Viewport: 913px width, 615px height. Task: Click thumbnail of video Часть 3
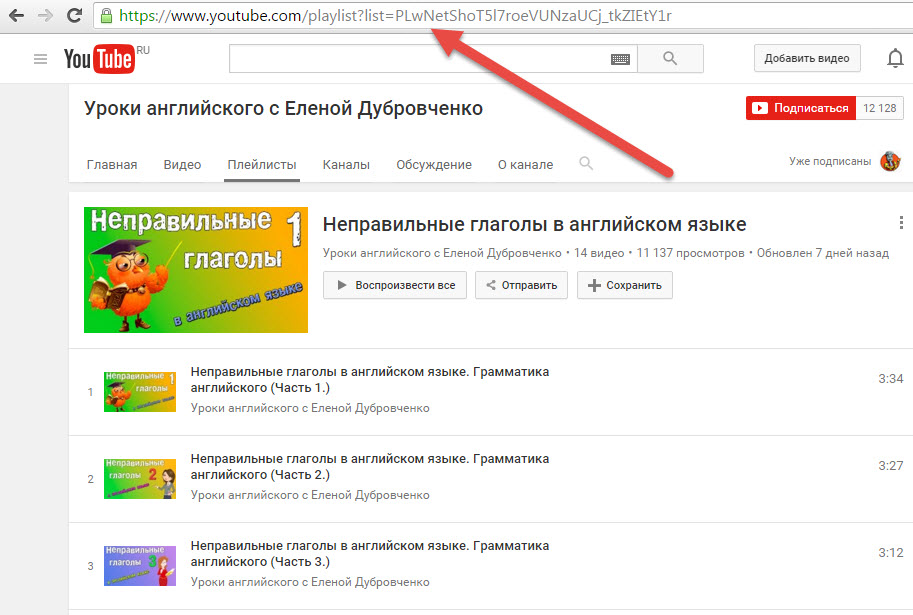[x=140, y=565]
